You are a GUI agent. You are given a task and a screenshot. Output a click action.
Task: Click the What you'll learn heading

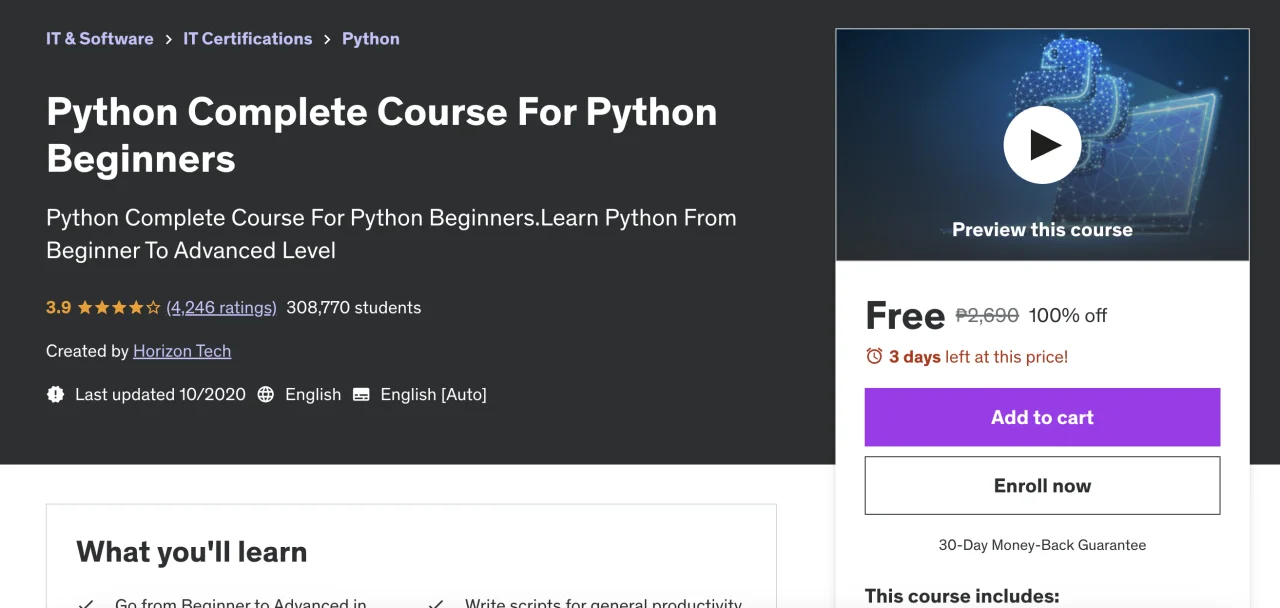(x=192, y=552)
